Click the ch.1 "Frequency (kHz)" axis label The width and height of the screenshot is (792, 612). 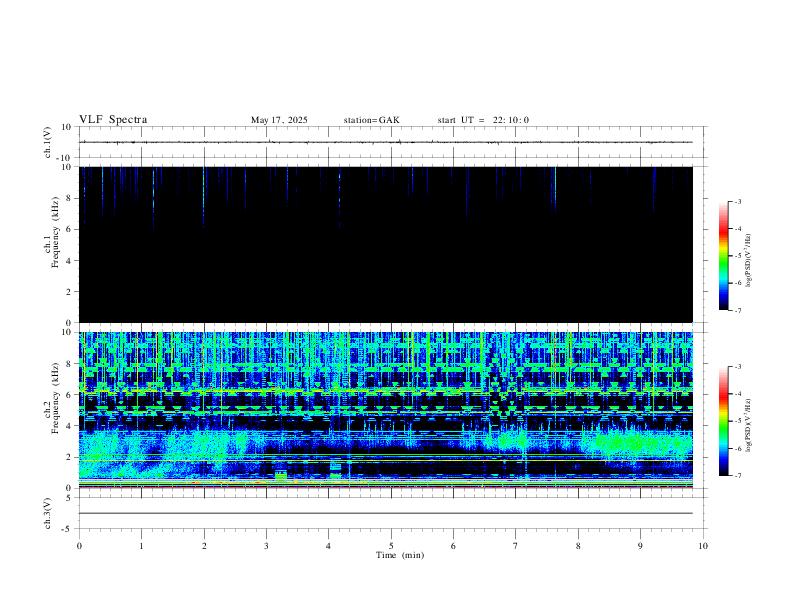point(56,232)
